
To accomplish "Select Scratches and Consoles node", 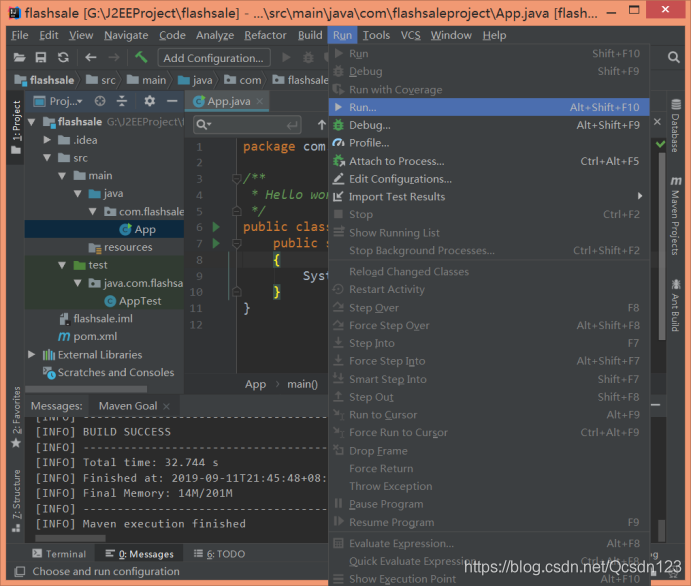I will (x=109, y=373).
